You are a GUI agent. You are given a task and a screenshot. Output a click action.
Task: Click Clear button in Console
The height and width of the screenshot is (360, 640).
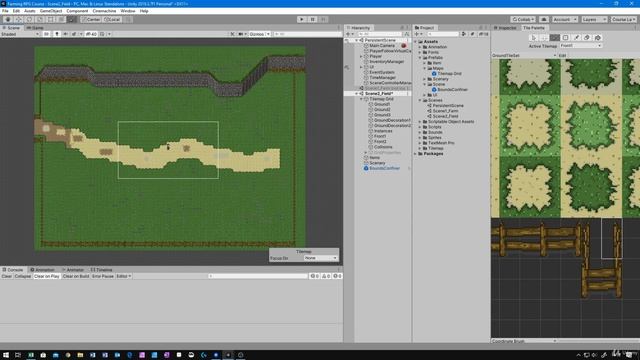pos(7,276)
